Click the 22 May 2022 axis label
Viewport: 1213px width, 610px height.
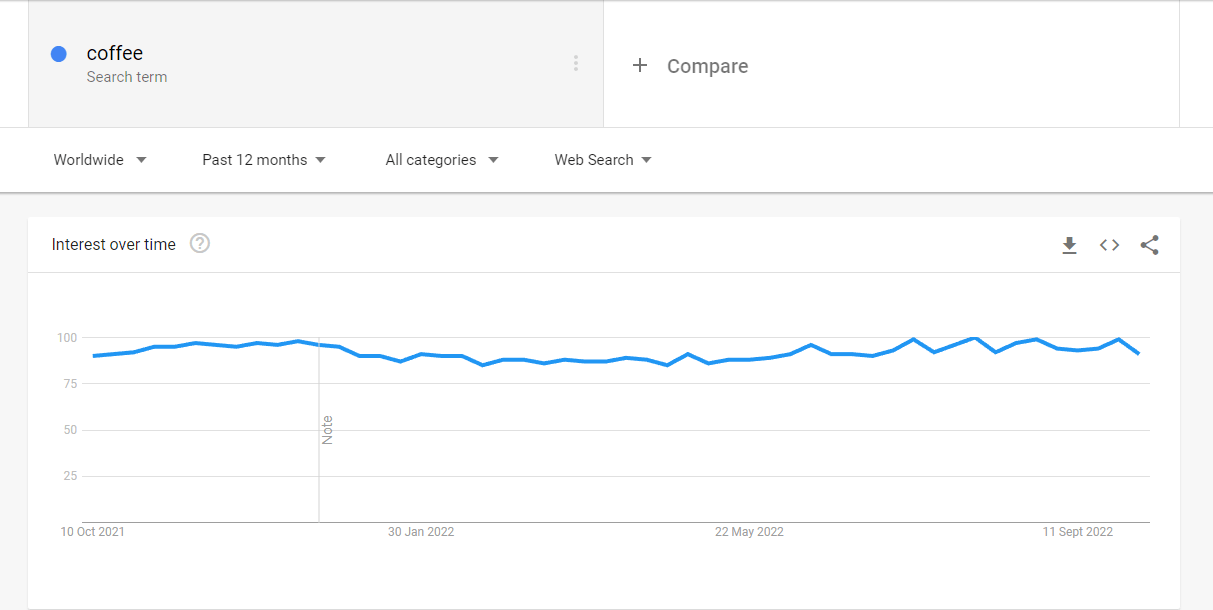pyautogui.click(x=749, y=532)
